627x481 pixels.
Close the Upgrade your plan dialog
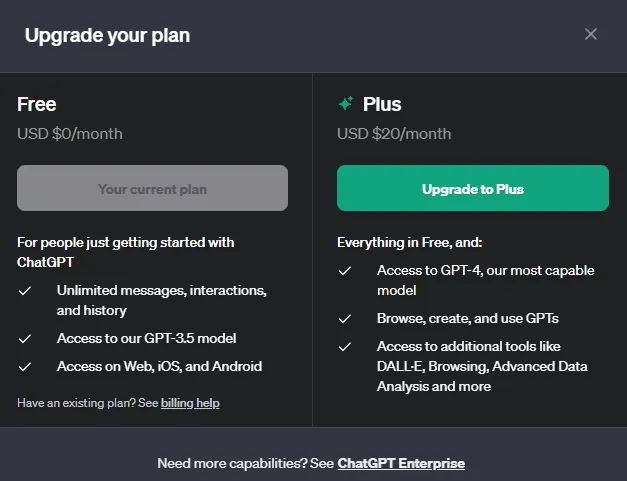[591, 34]
